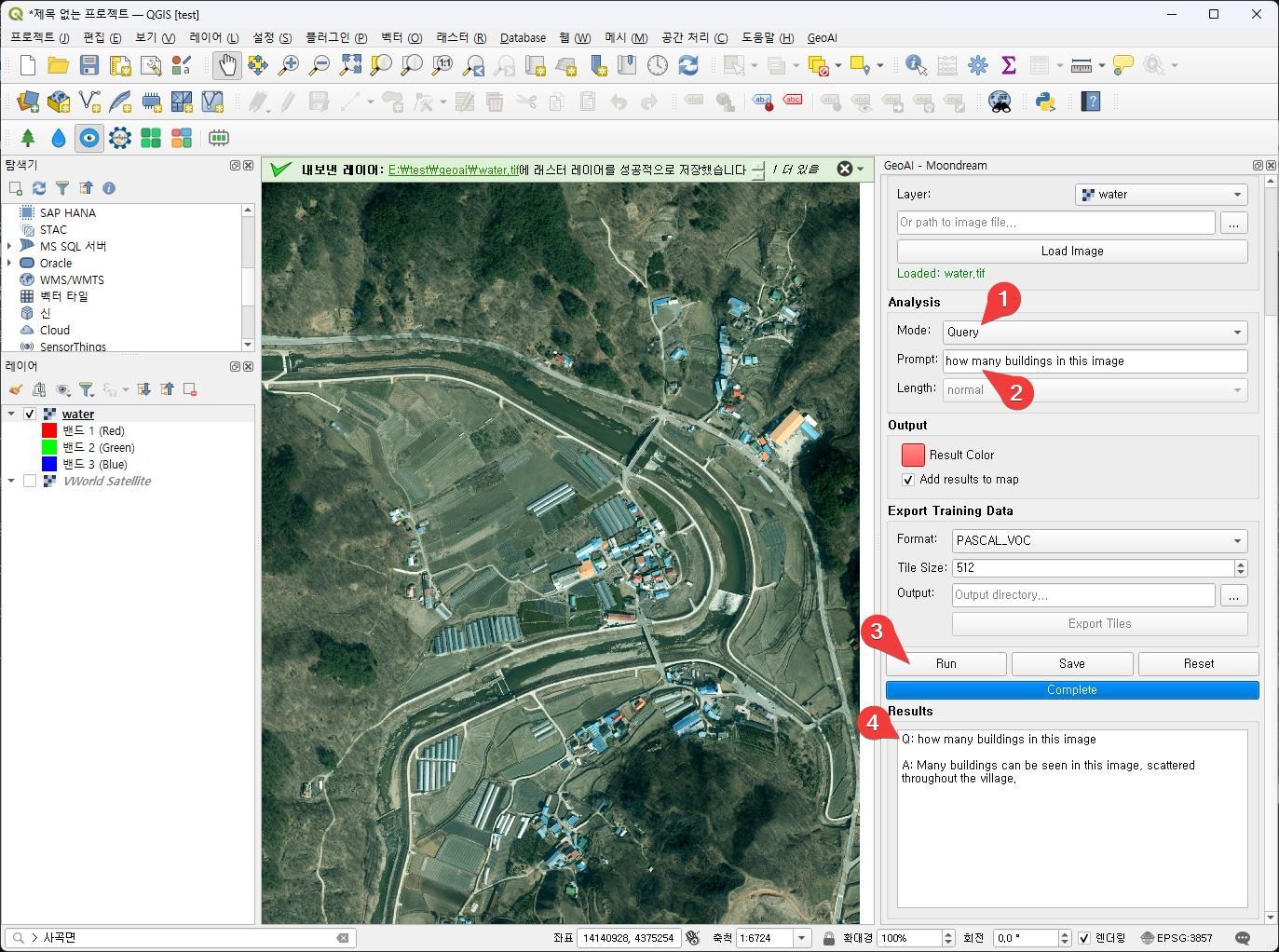Viewport: 1279px width, 952px height.
Task: Open the Format dropdown showing PASCAL_VOC
Action: point(1099,541)
